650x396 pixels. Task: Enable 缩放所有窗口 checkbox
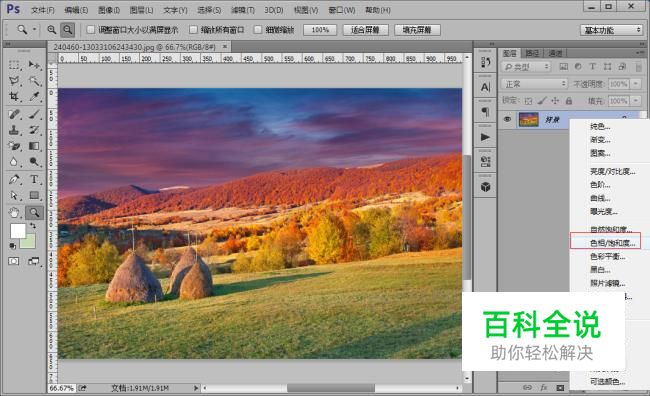click(x=193, y=29)
